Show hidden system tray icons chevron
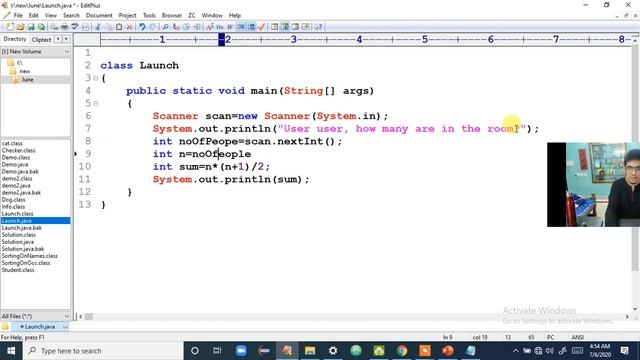This screenshot has height=360, width=640. [x=516, y=351]
